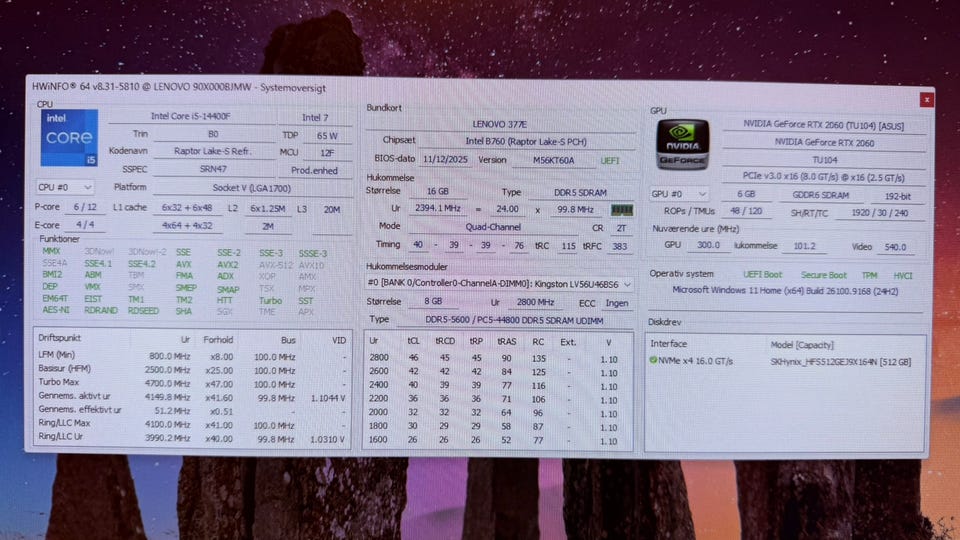The image size is (960, 540).
Task: Click the Microsoft Windows 11 Home build text
Action: (x=785, y=291)
